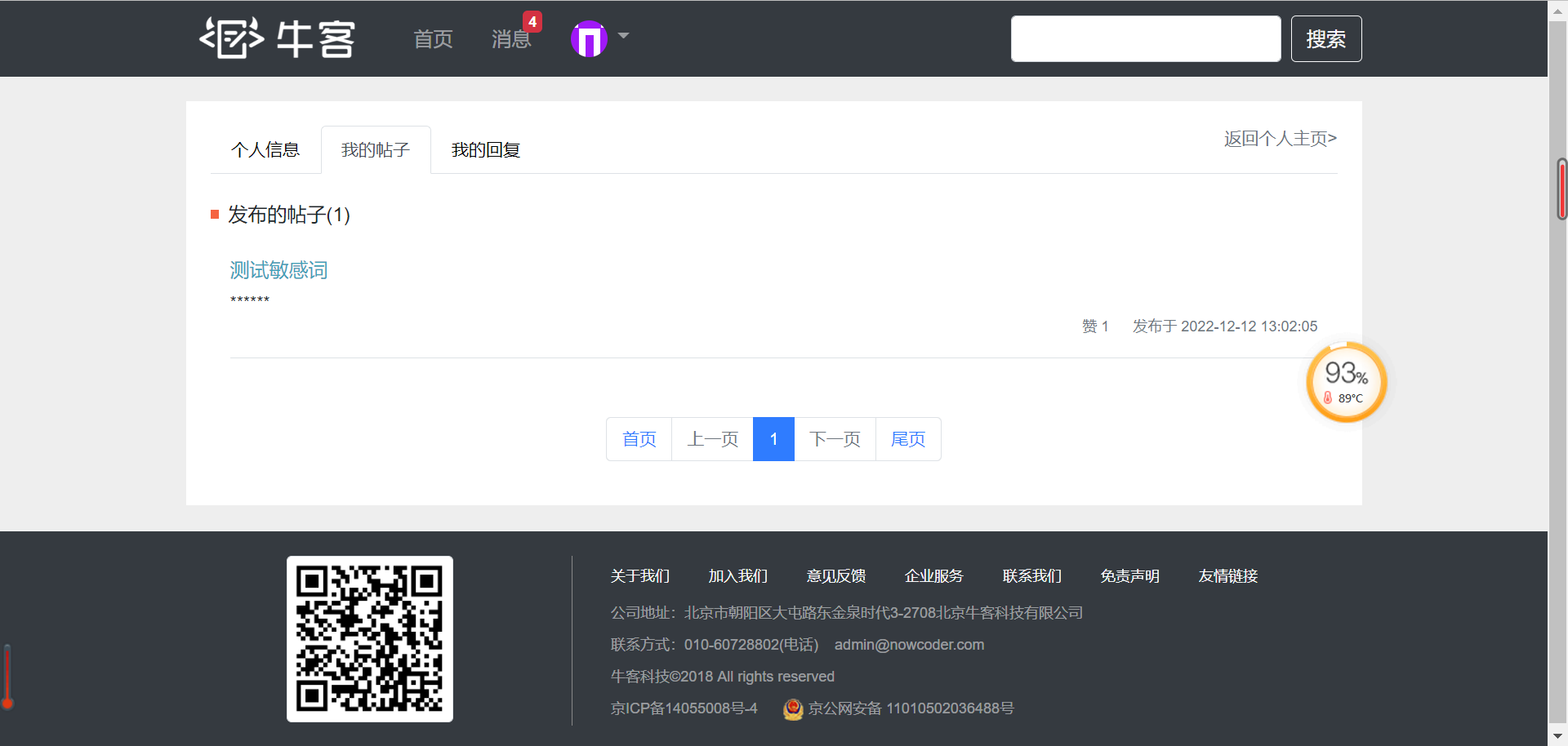This screenshot has height=746, width=1568.
Task: Select the 我的帖子 tab
Action: [376, 150]
